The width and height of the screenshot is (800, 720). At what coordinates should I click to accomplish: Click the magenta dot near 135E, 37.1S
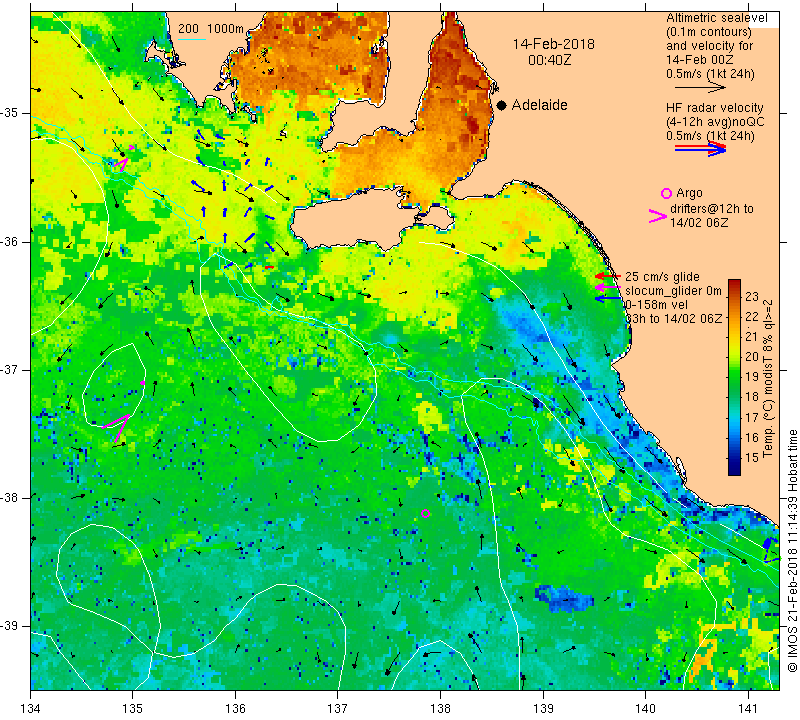pyautogui.click(x=143, y=383)
